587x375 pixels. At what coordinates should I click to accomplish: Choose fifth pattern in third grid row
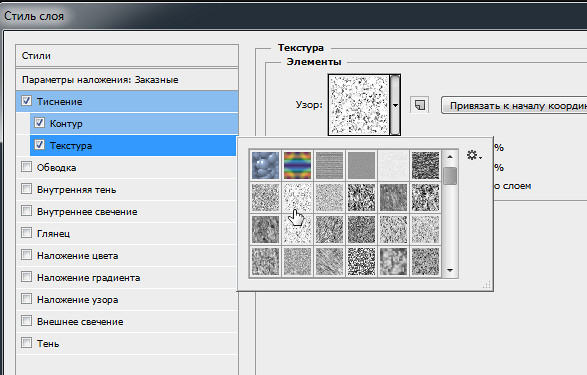tap(393, 229)
